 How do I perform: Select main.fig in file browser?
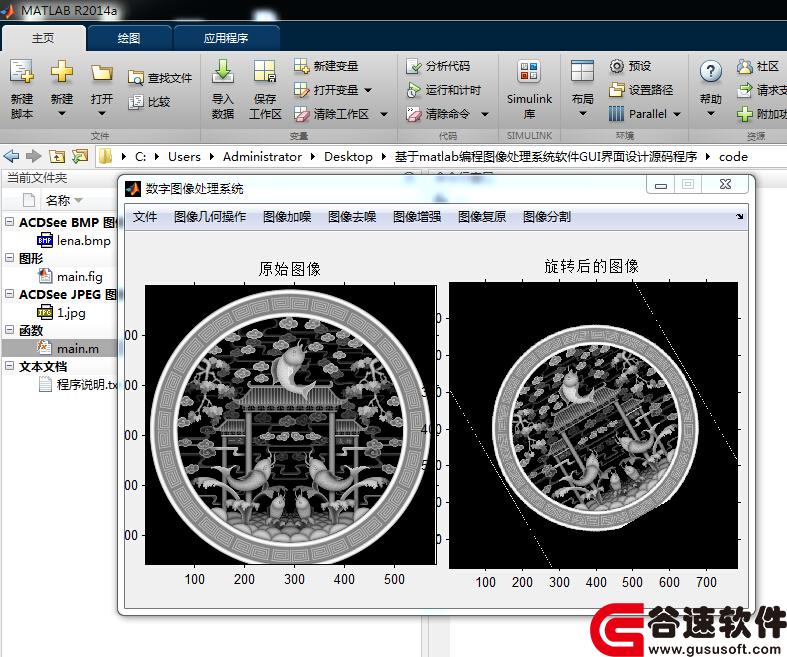tap(70, 277)
